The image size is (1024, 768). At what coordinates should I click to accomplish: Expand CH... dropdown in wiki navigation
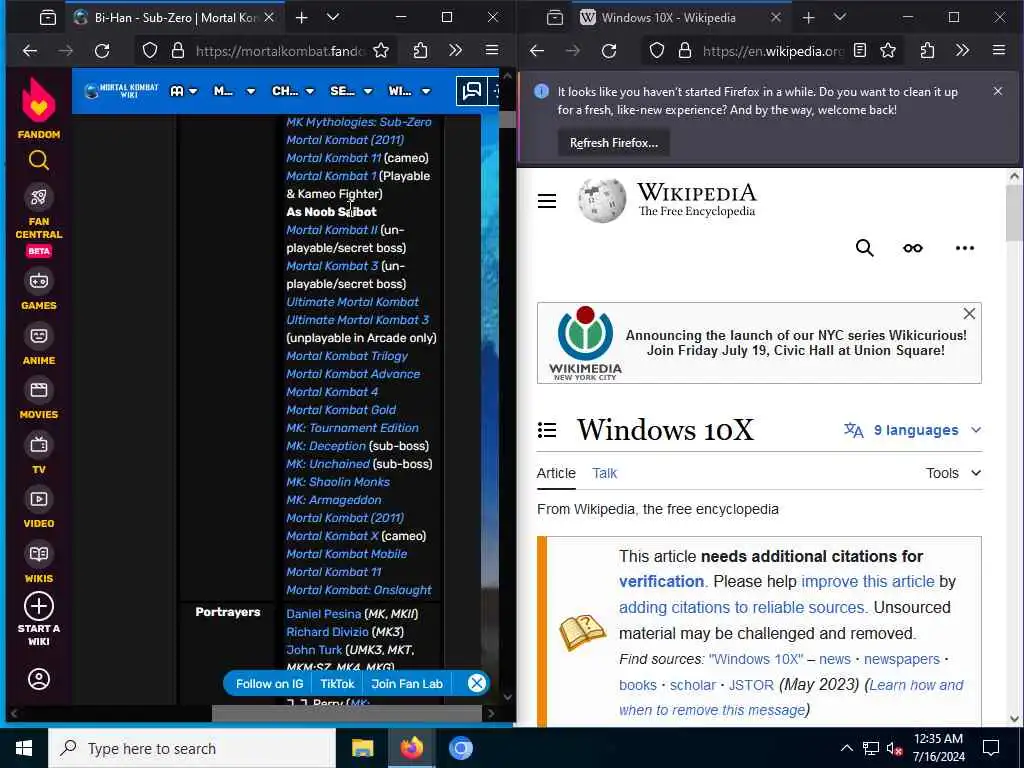point(293,91)
